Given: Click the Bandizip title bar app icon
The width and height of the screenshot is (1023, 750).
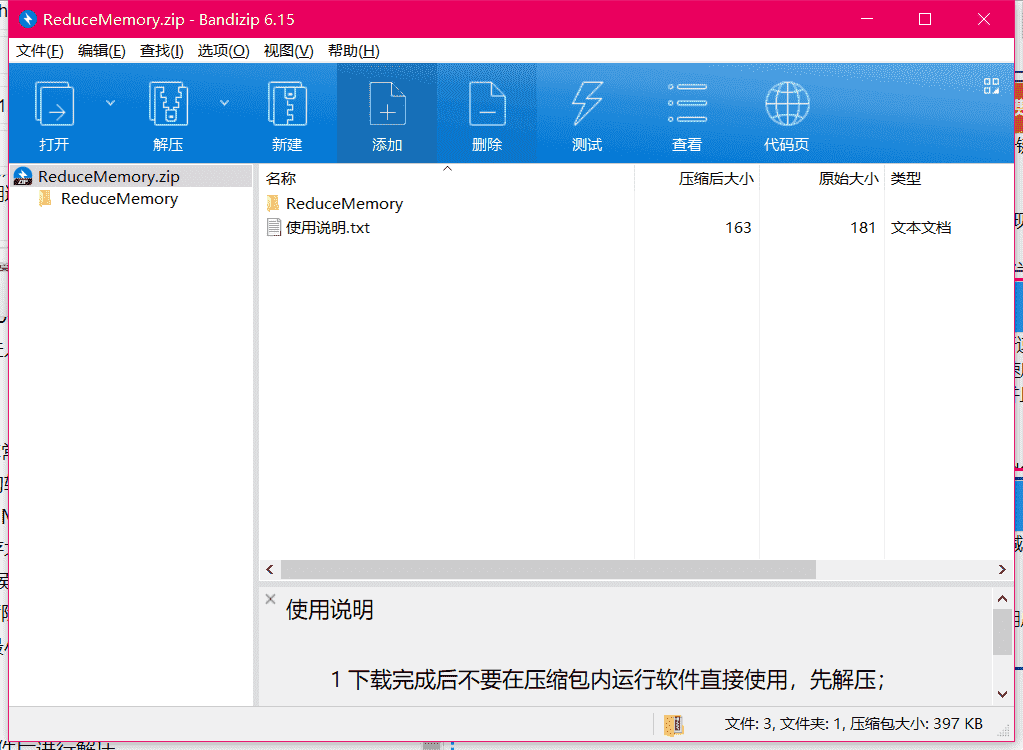Looking at the screenshot, I should point(27,20).
